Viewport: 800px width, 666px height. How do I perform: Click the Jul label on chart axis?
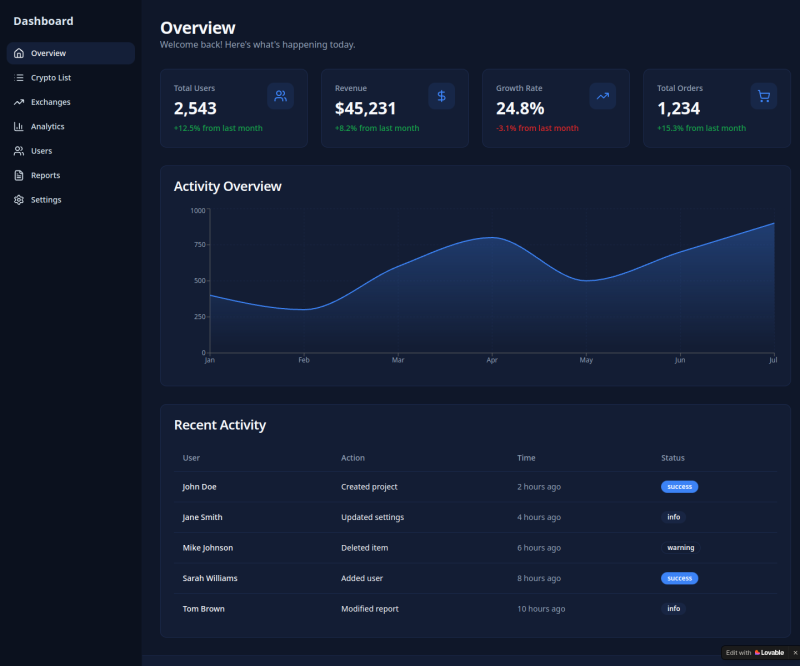pyautogui.click(x=773, y=360)
